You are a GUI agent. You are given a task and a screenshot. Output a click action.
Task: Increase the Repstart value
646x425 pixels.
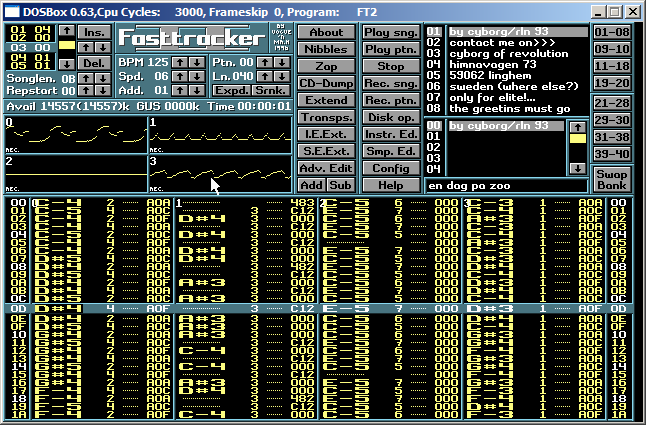pyautogui.click(x=86, y=91)
